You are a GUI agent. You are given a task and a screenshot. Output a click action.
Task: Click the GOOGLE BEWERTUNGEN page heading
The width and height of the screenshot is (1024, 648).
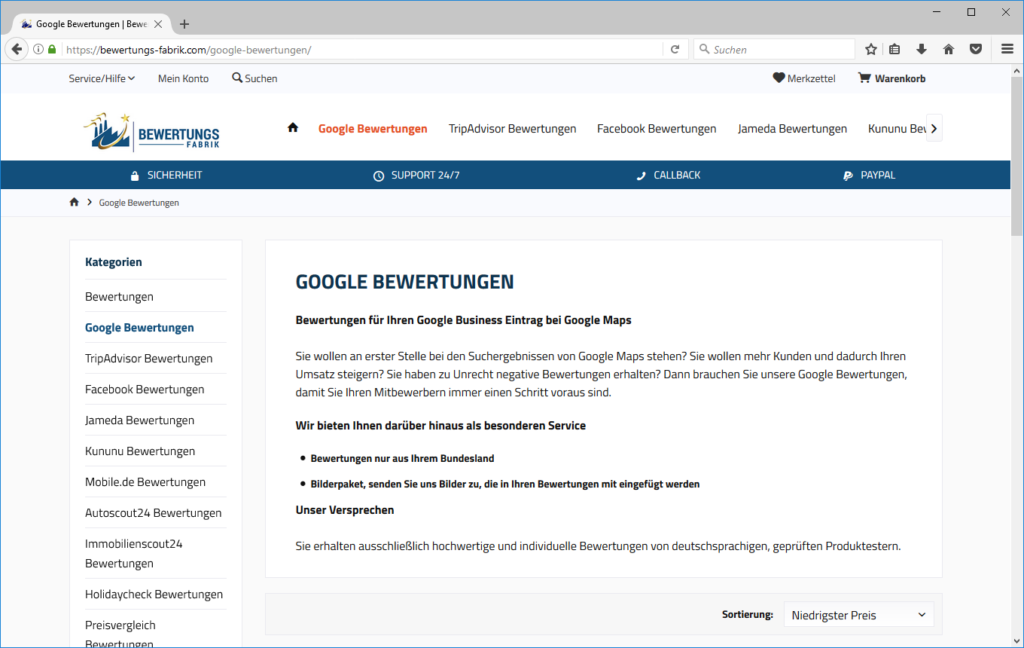coord(404,282)
